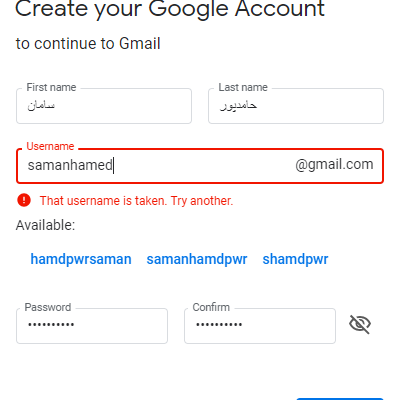The height and width of the screenshot is (400, 409).
Task: Choose suggested username hamdpwrsaman
Action: 81,259
